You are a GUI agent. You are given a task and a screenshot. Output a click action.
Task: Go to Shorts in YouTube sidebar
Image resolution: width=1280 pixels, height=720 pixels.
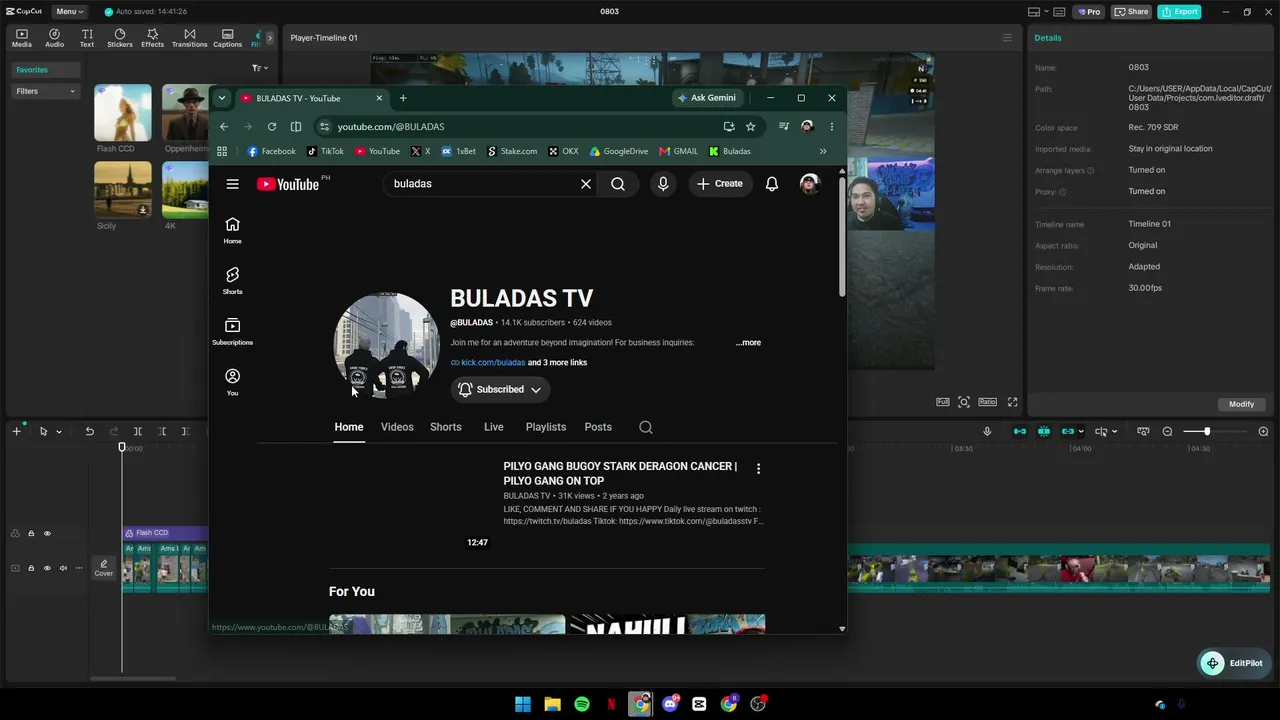pyautogui.click(x=232, y=280)
